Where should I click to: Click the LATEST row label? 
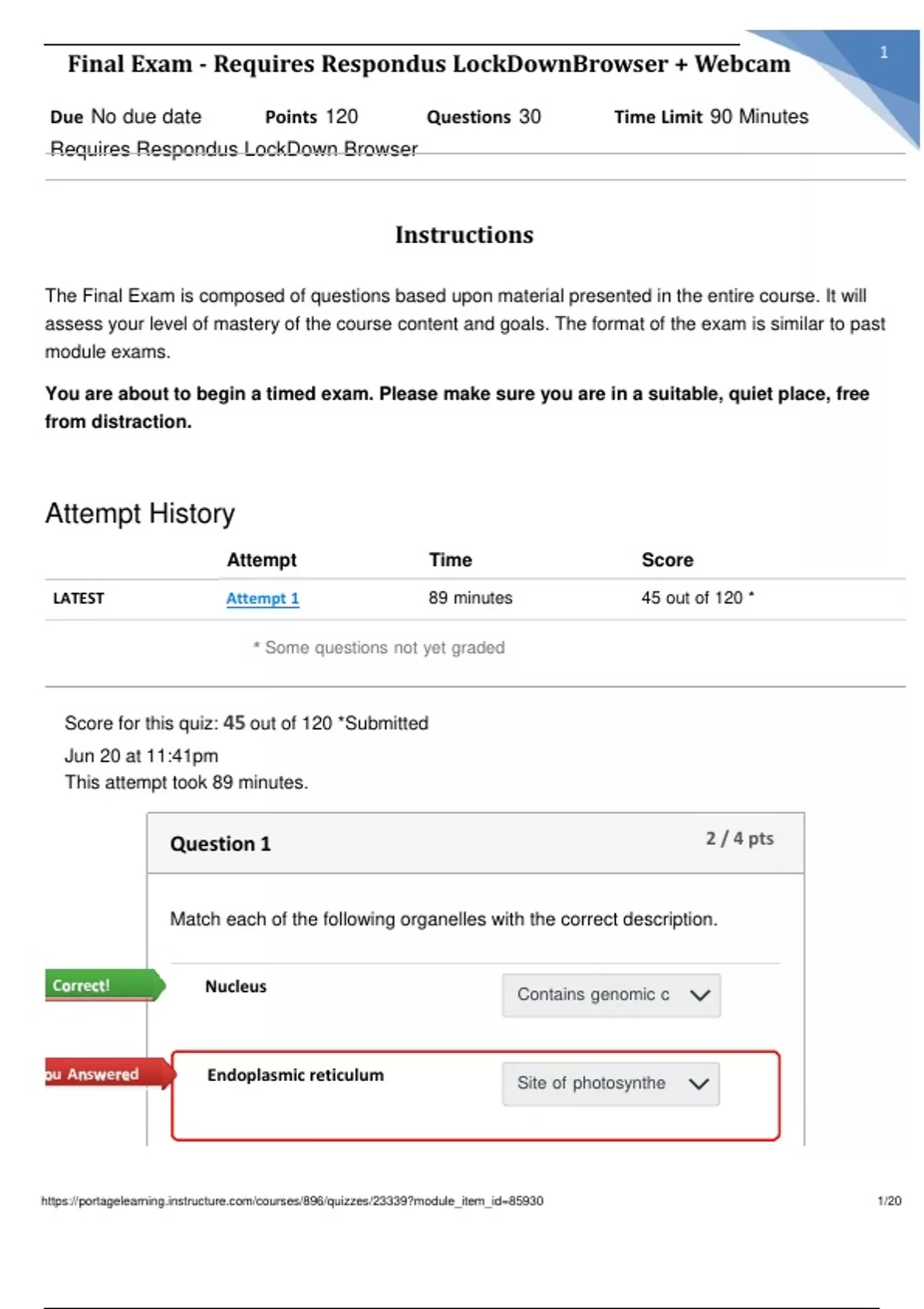tap(79, 598)
